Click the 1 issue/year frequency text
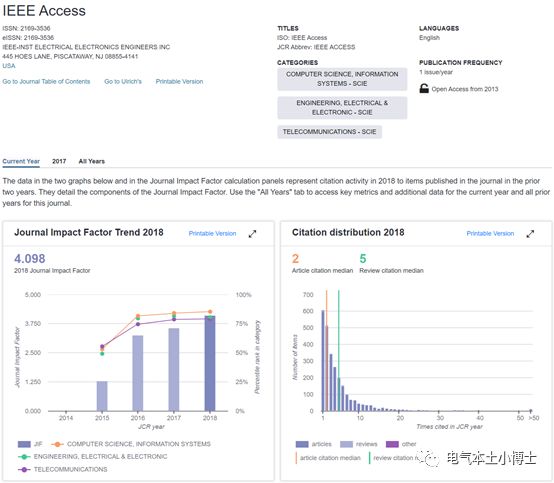Screen dimensions: 554x483 click(436, 72)
